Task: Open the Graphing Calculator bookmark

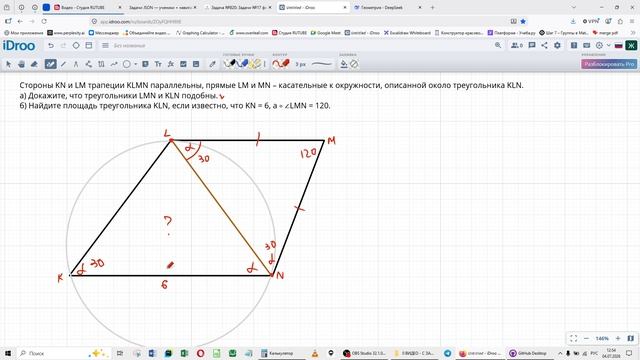Action: click(200, 33)
